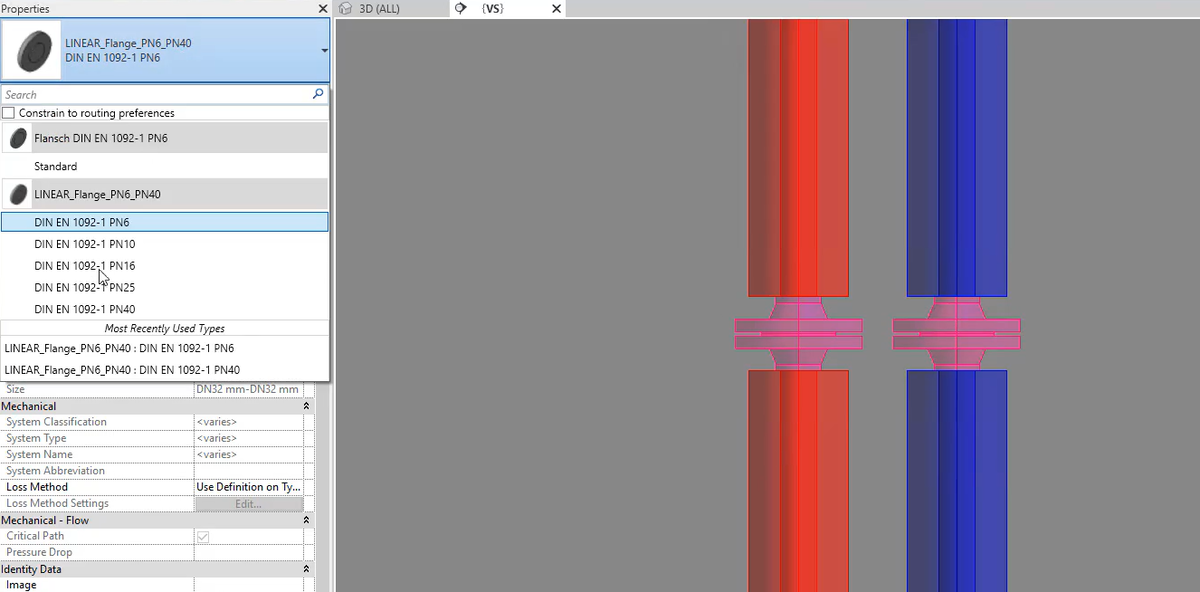Click the Search type field
The width and height of the screenshot is (1200, 592).
(x=156, y=94)
